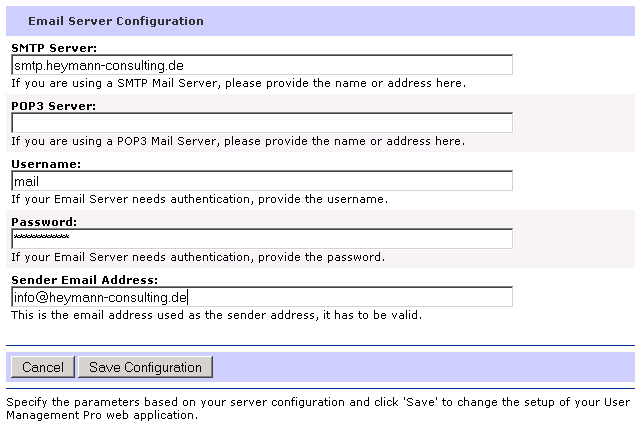
Task: Focus the empty POP3 Server field
Action: tap(262, 123)
